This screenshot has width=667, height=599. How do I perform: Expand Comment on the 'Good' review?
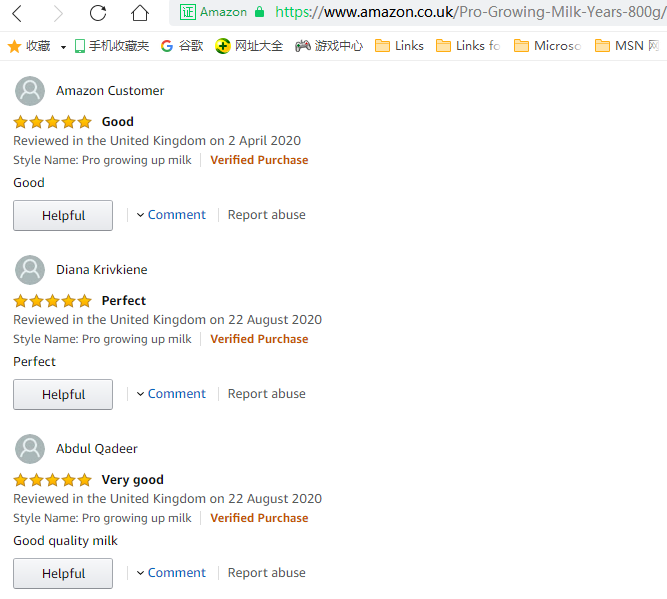coord(171,215)
